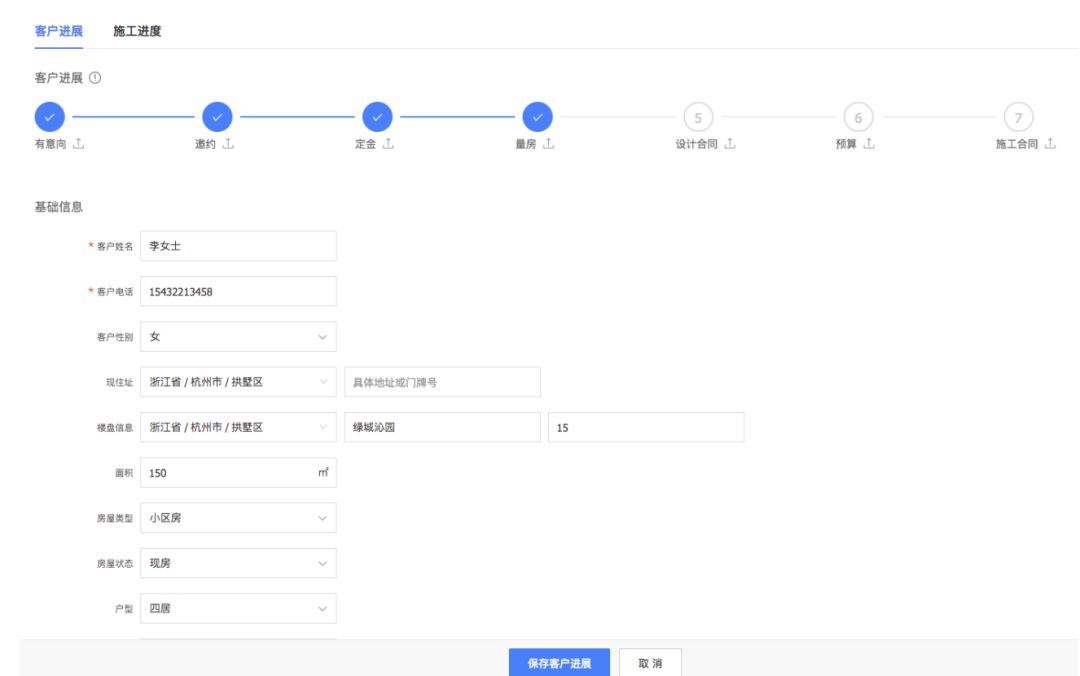
Task: Click step 6 circle for 预算
Action: pyautogui.click(x=858, y=117)
